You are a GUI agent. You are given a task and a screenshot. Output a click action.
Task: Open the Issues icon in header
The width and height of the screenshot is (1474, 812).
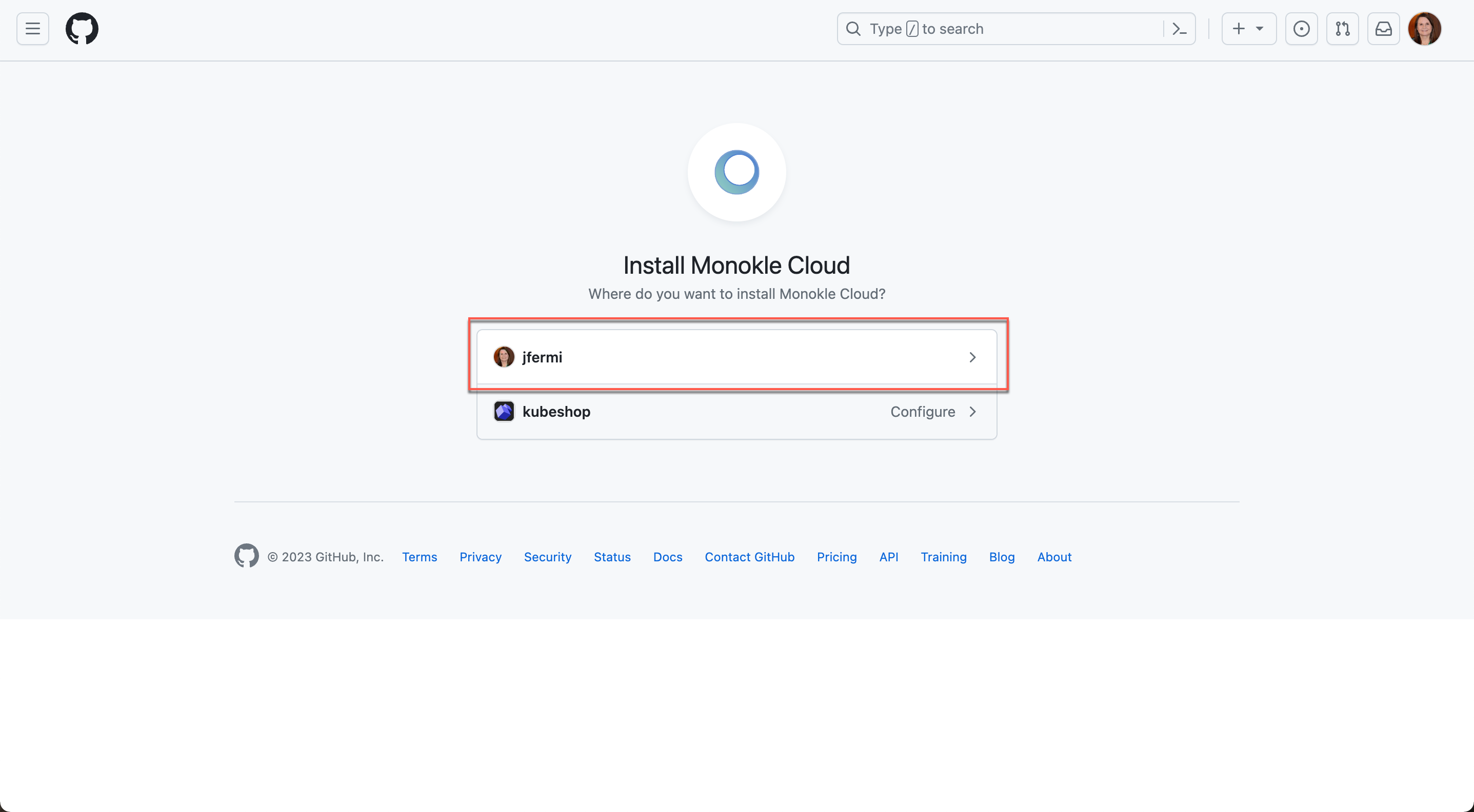coord(1301,29)
